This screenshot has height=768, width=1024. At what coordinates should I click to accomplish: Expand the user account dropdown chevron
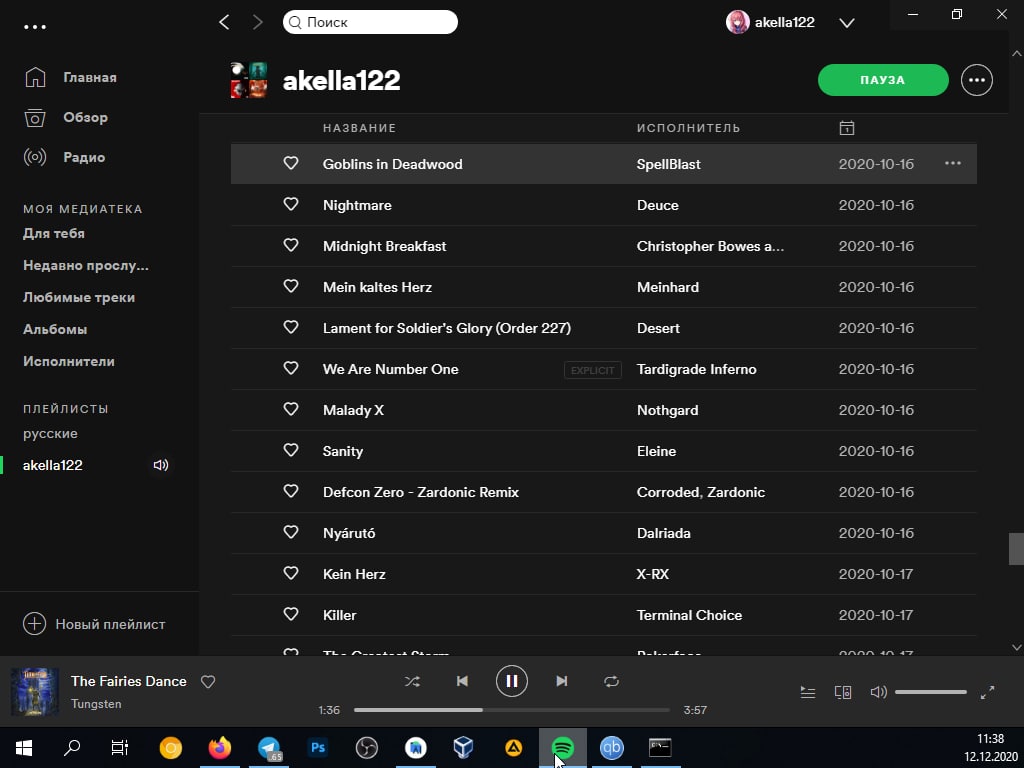pos(847,23)
